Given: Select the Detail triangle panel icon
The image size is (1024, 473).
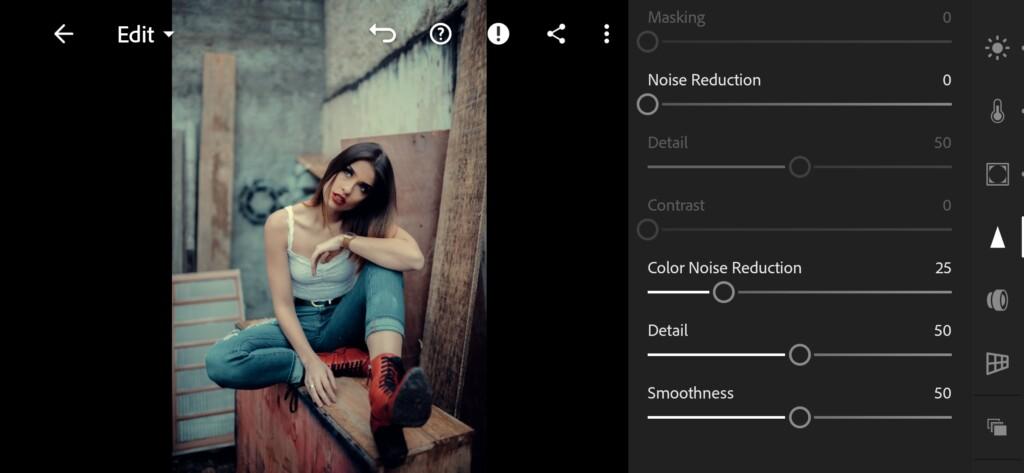Looking at the screenshot, I should (x=997, y=237).
